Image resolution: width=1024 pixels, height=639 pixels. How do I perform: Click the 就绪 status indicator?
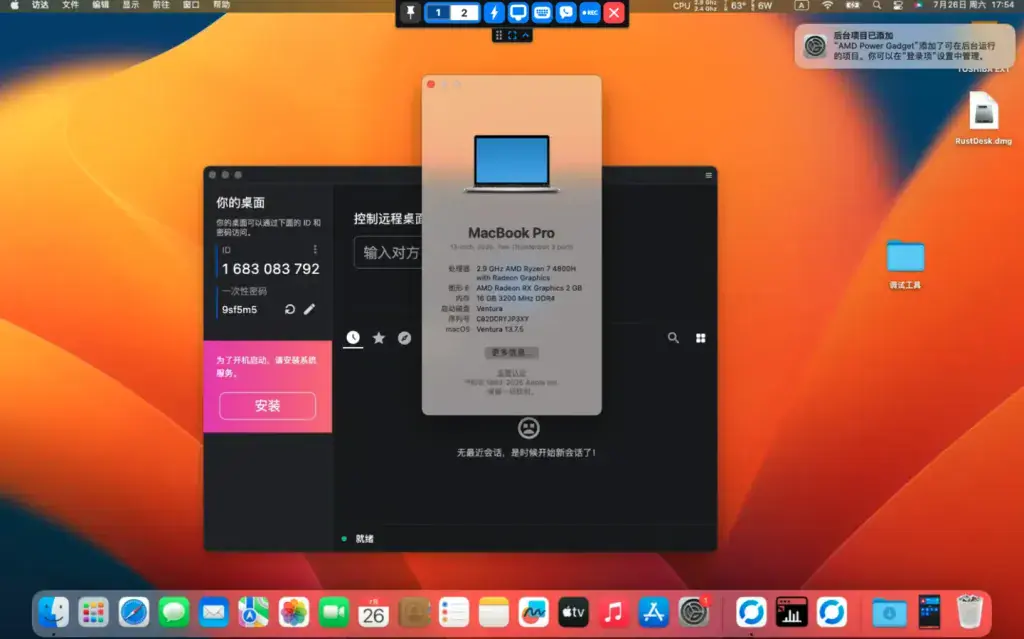click(x=364, y=538)
